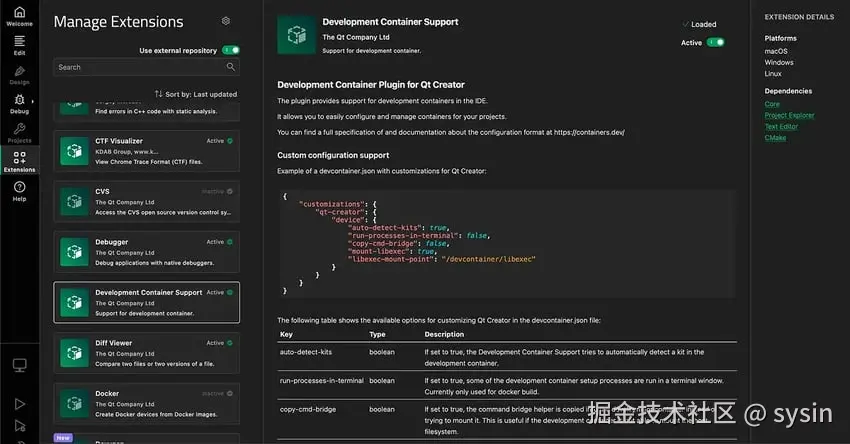The height and width of the screenshot is (444, 850).
Task: Click the Type column header
Action: coord(377,334)
